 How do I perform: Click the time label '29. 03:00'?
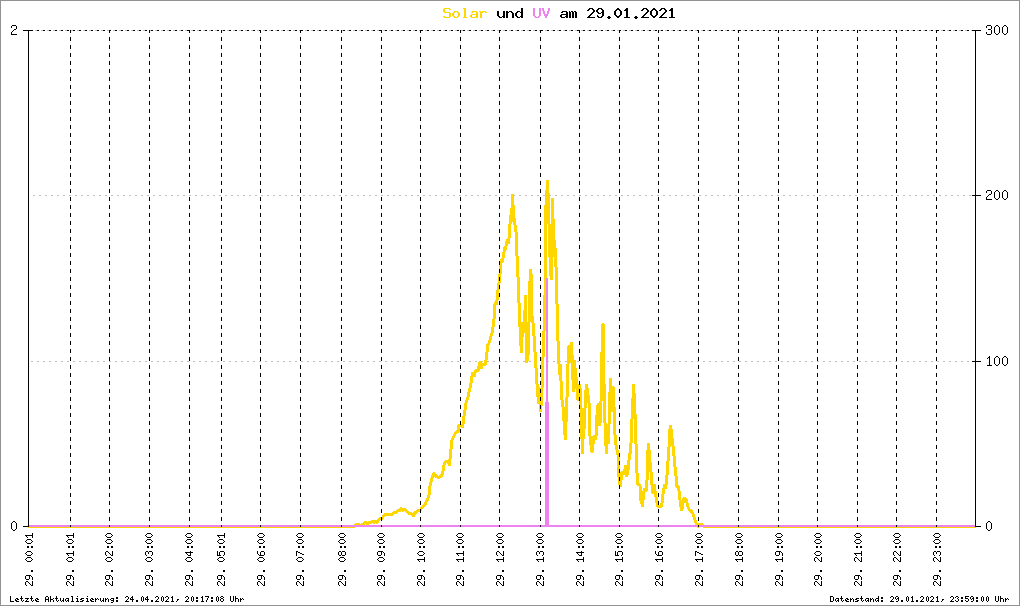coord(150,560)
